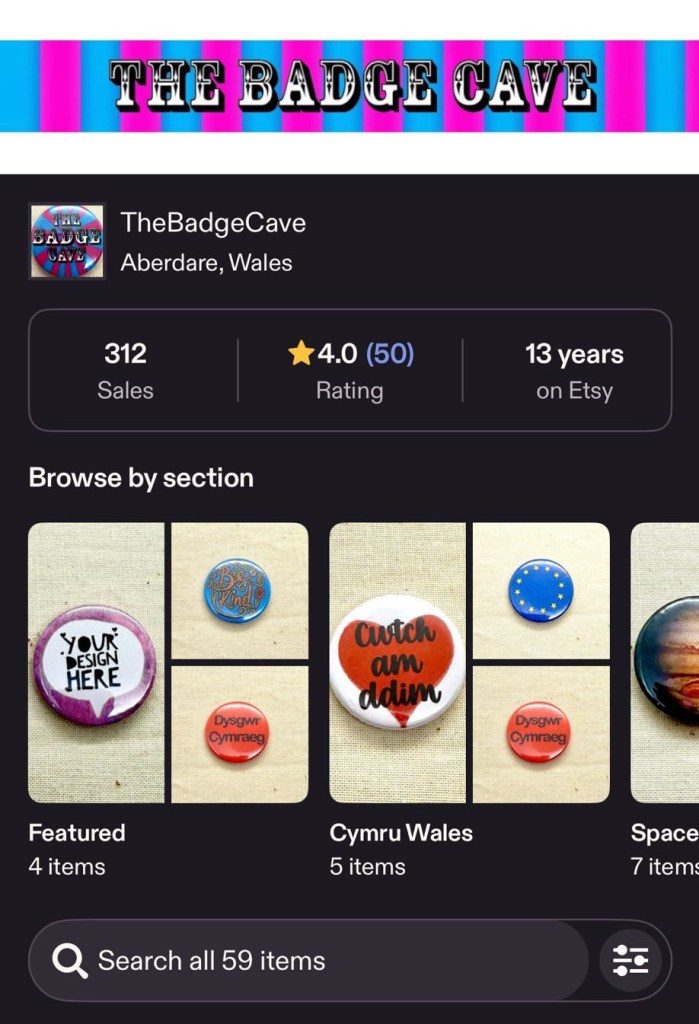Click the 312 Sales statistic
The width and height of the screenshot is (699, 1024).
[x=125, y=370]
